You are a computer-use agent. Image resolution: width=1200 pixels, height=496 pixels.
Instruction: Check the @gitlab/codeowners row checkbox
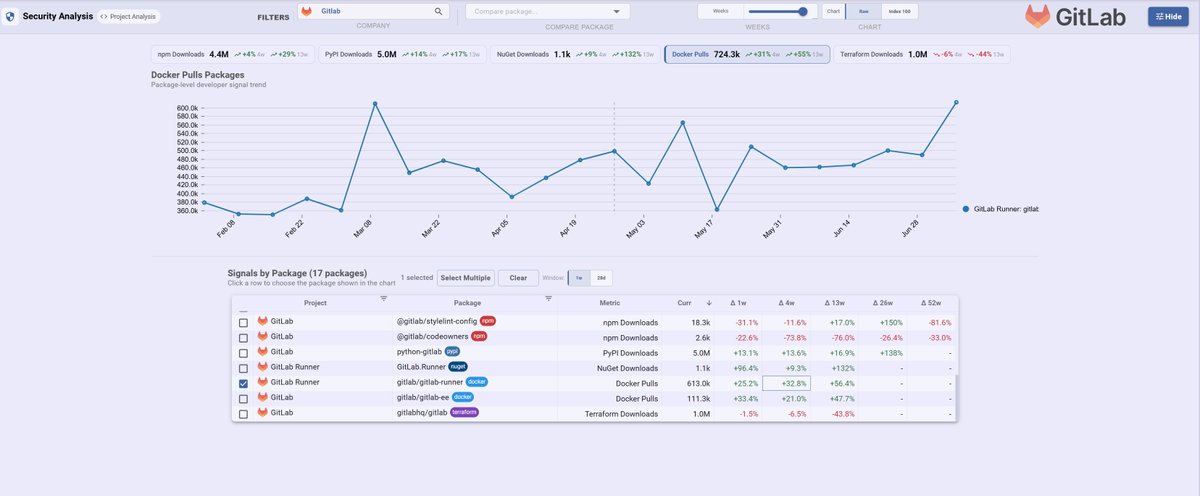tap(243, 337)
